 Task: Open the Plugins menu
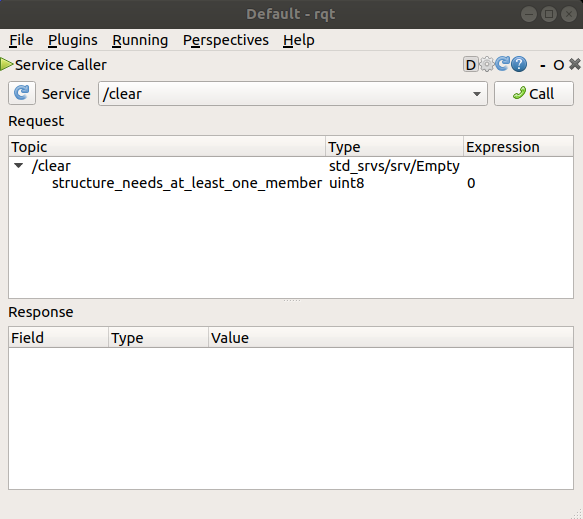(x=73, y=40)
